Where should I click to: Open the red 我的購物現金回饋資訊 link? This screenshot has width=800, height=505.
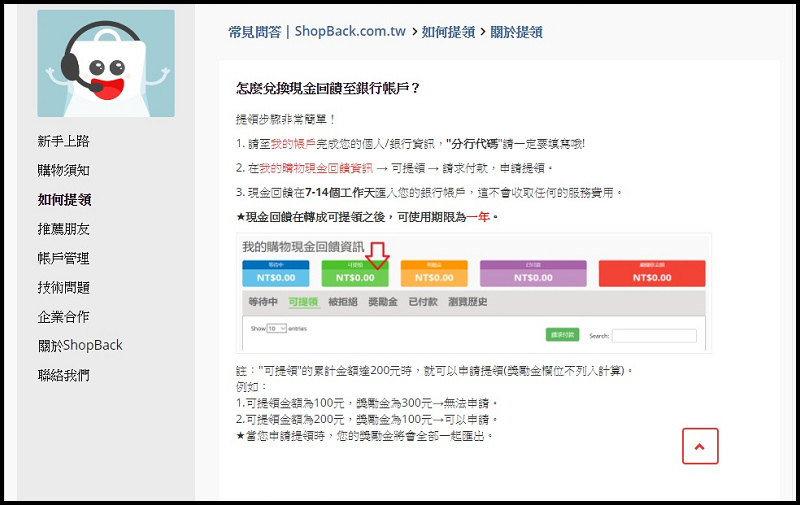click(x=316, y=168)
